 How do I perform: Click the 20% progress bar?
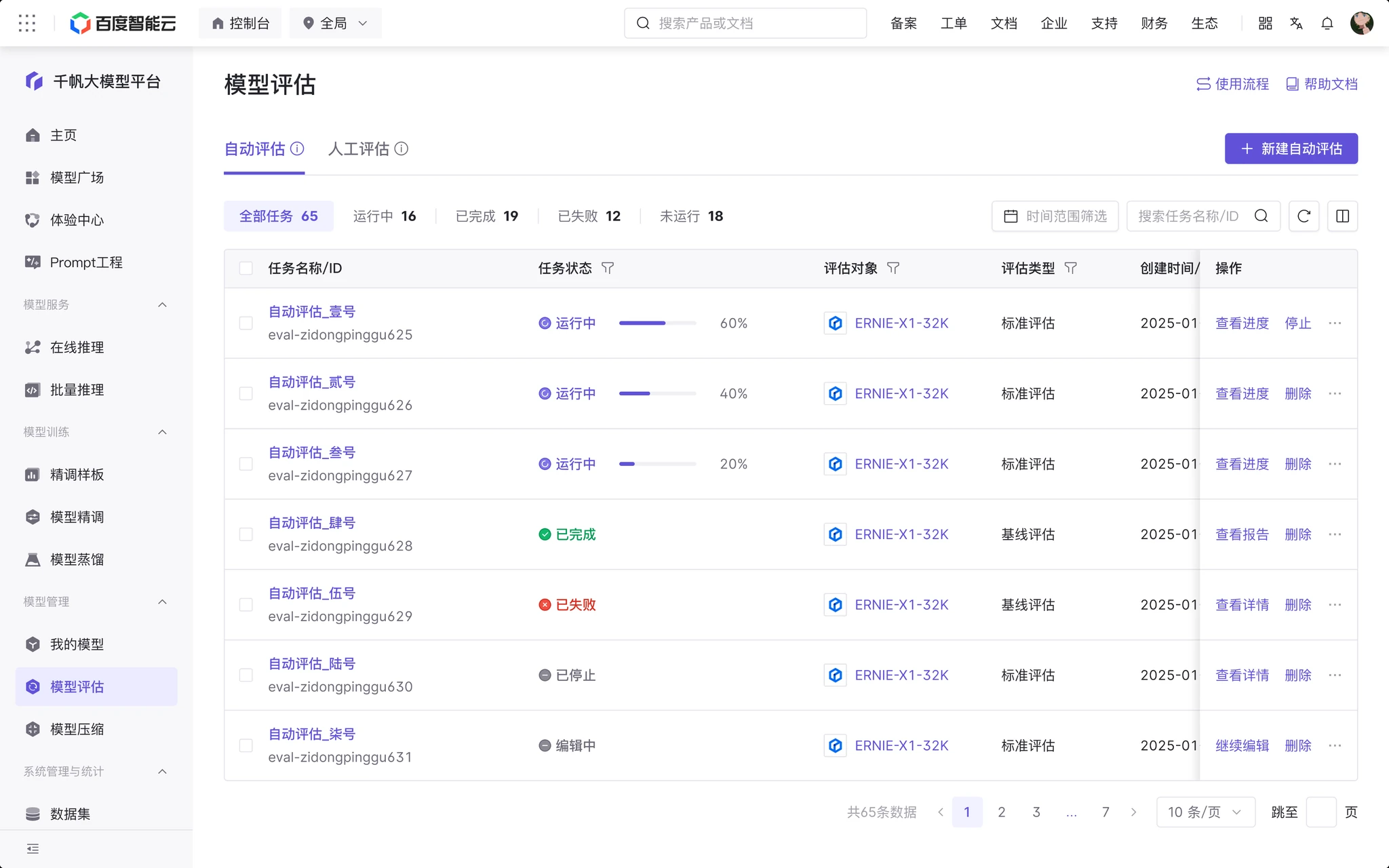pos(657,465)
